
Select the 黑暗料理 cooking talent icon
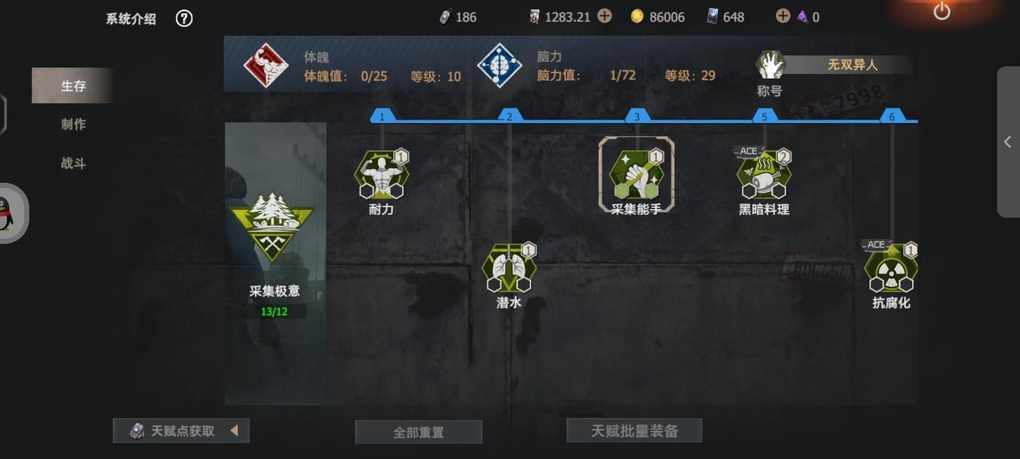[x=764, y=174]
